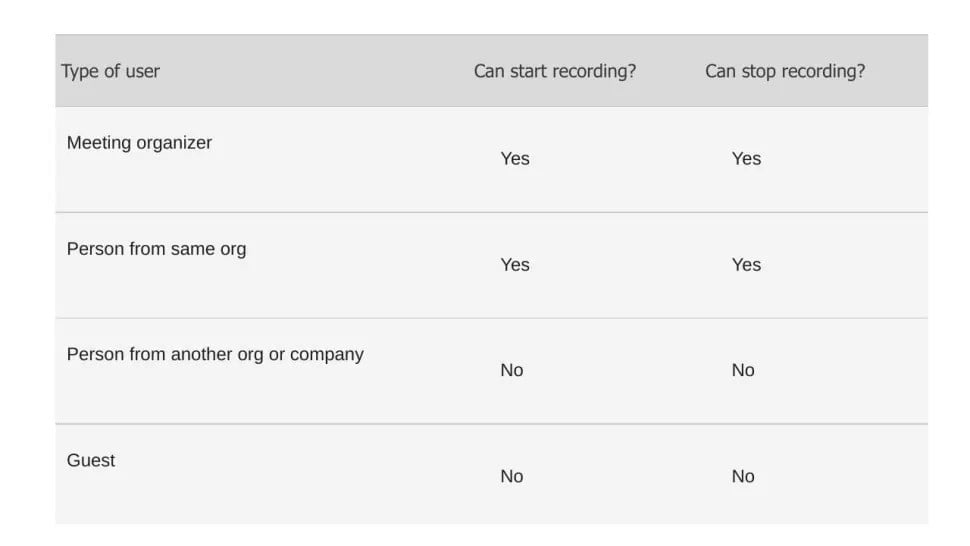Click the "Can stop recording?" header

785,71
